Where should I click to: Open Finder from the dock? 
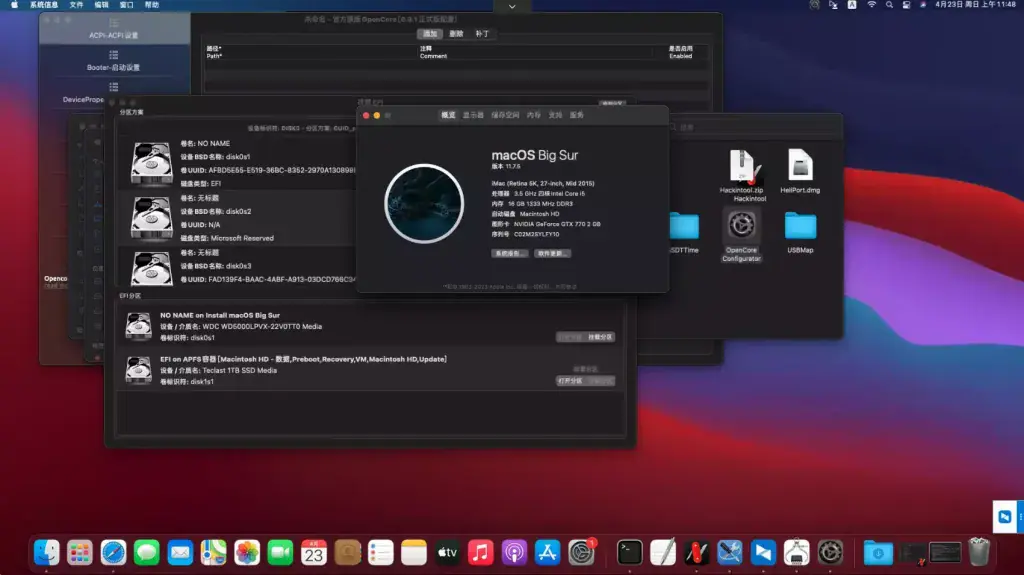pyautogui.click(x=46, y=553)
